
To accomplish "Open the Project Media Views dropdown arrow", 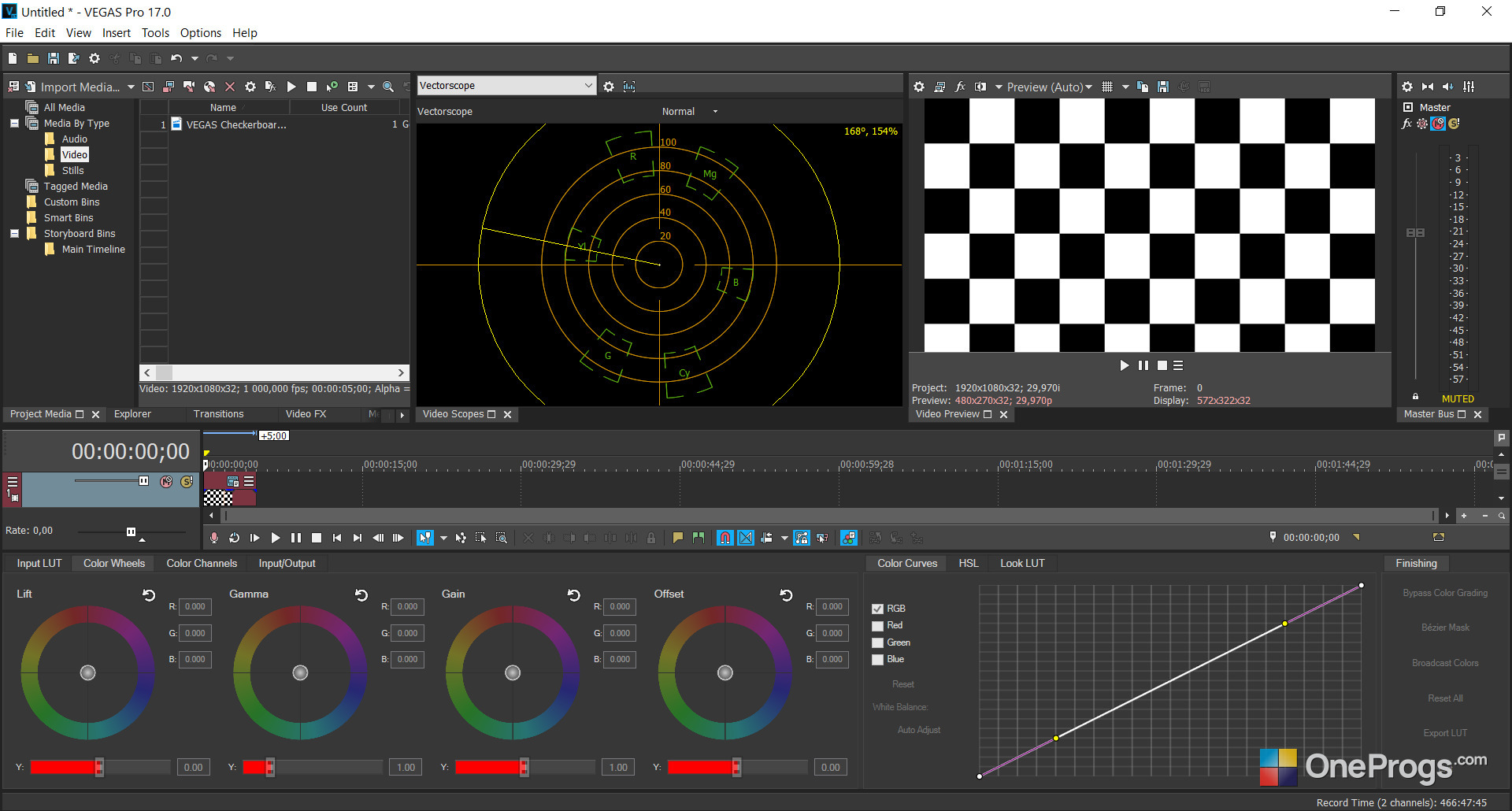I will coord(371,87).
